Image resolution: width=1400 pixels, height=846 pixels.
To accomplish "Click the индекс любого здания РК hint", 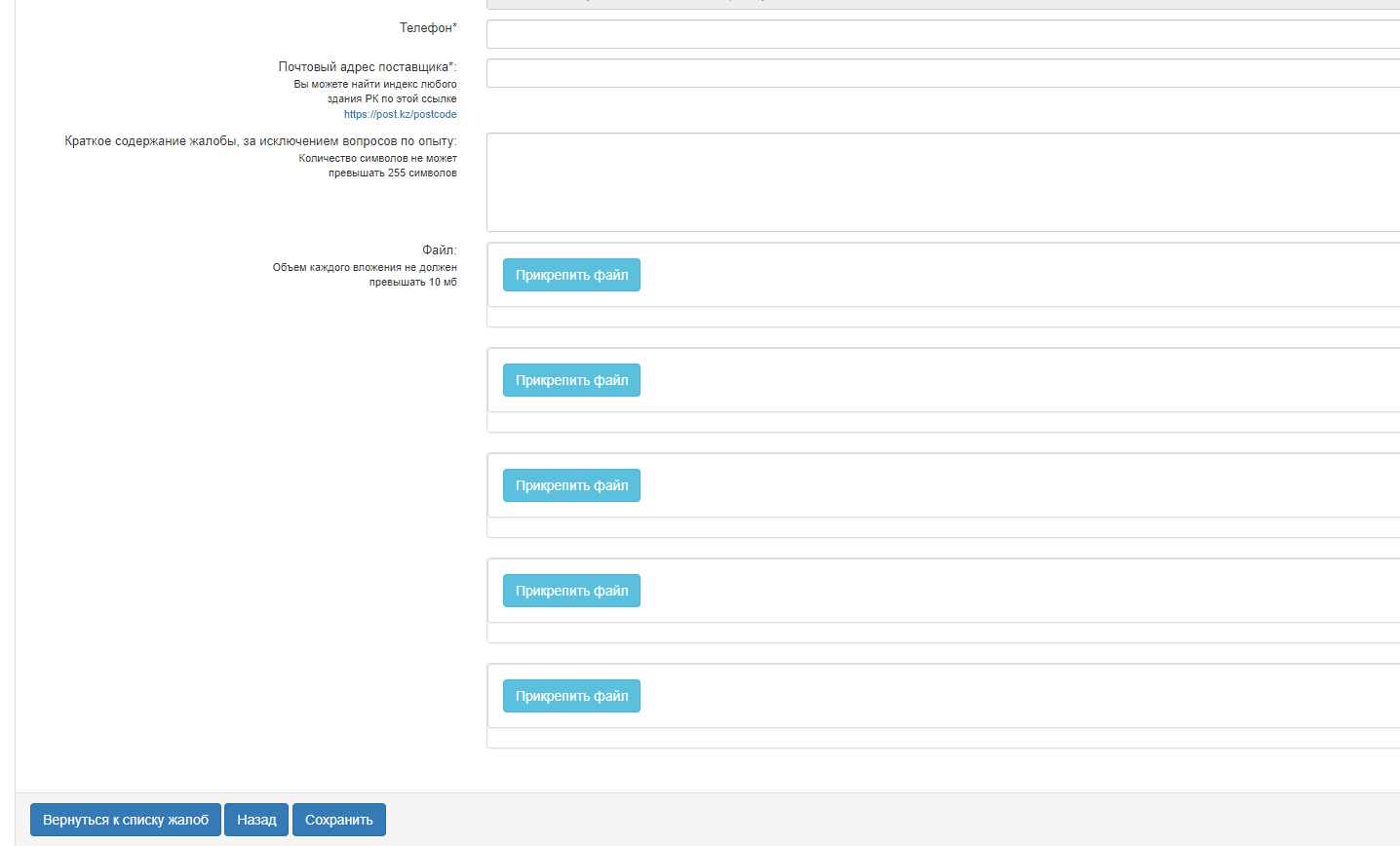I will click(x=375, y=91).
